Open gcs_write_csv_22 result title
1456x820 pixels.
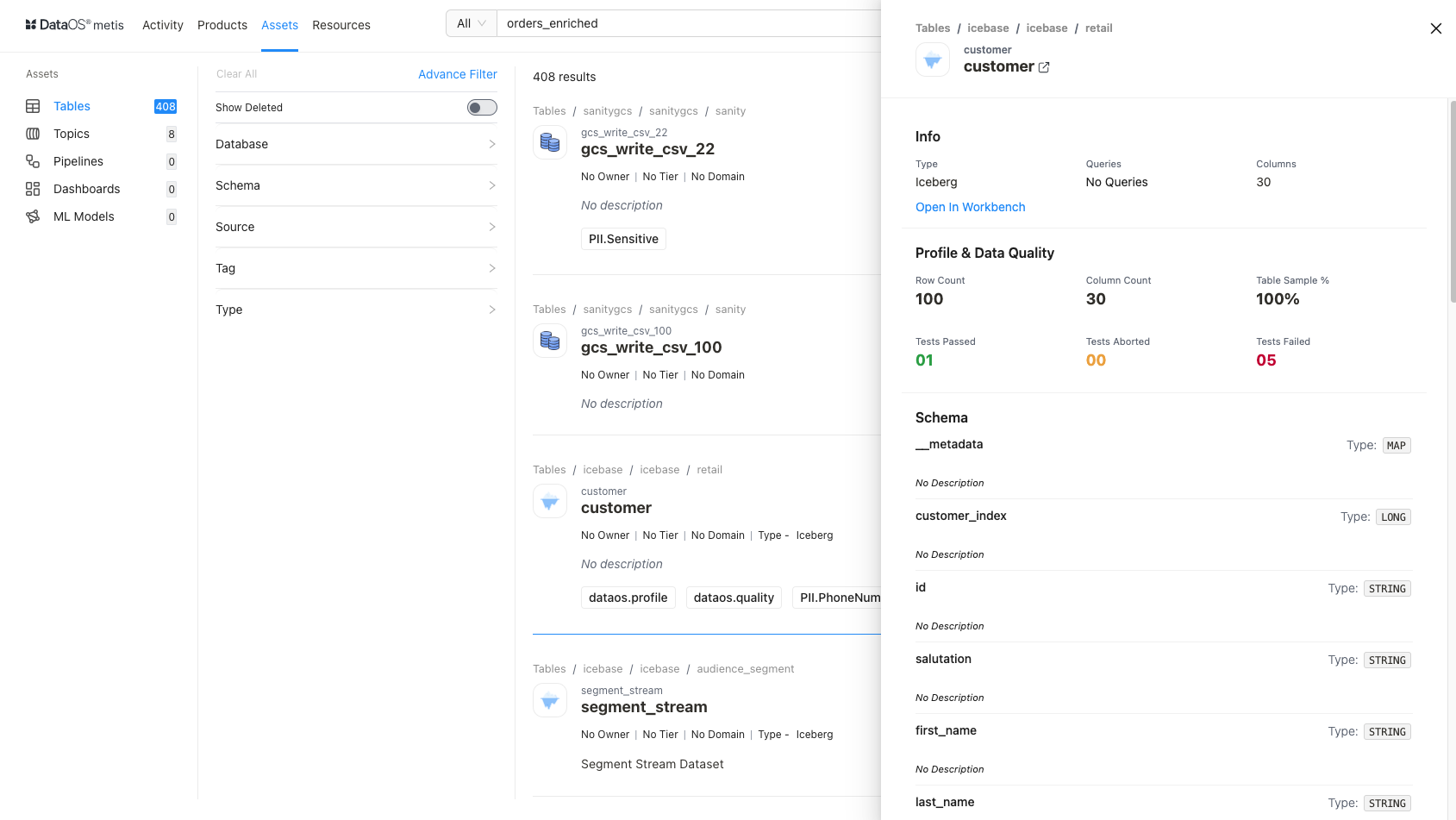[647, 149]
